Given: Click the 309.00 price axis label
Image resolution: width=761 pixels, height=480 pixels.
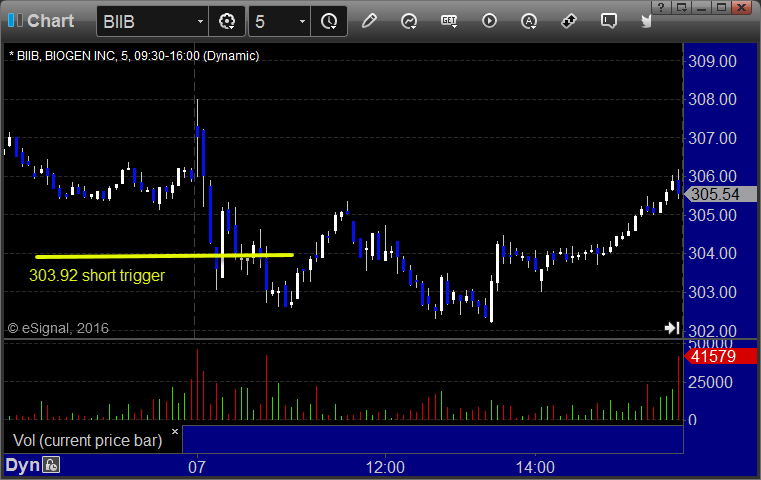Looking at the screenshot, I should point(712,61).
